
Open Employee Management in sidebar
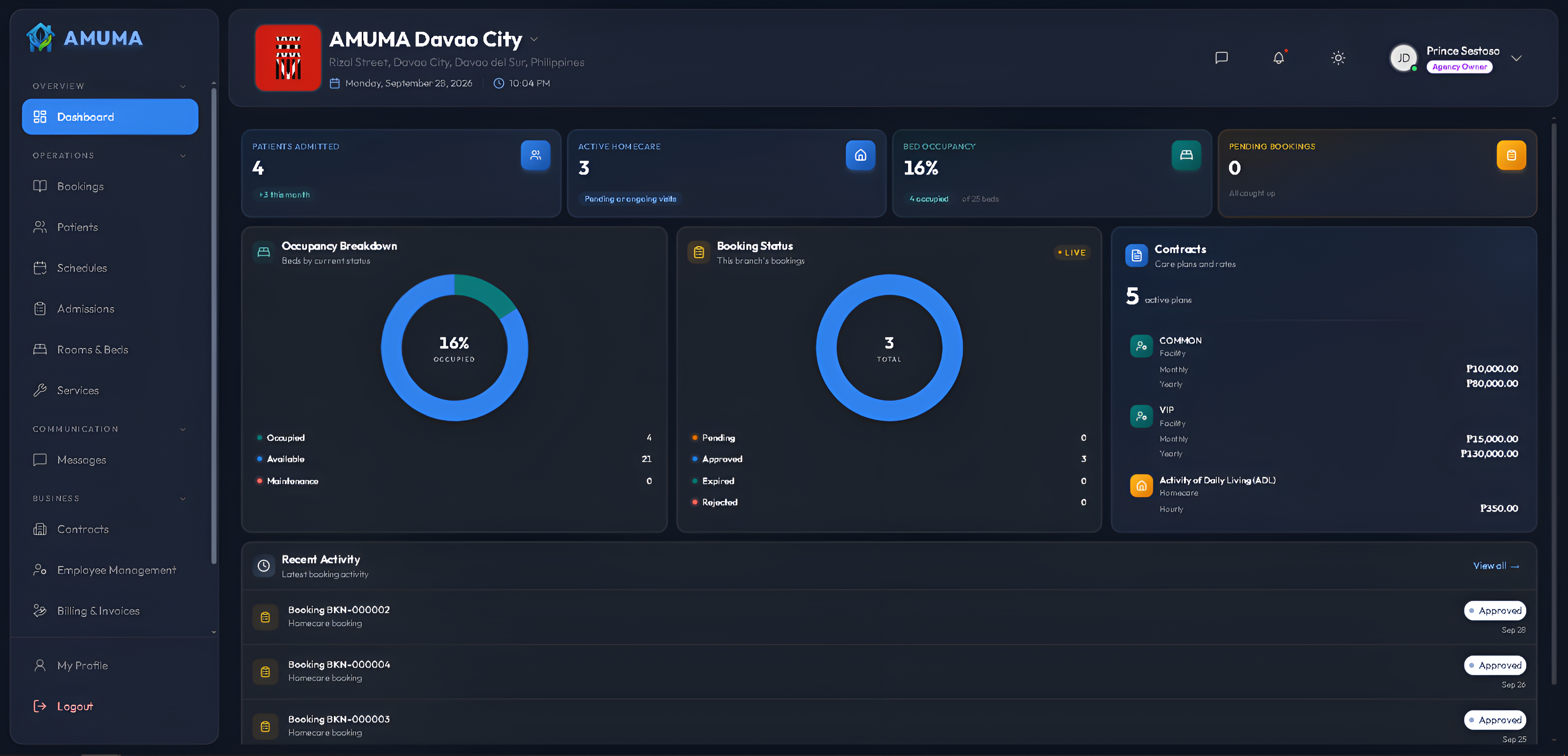110,570
